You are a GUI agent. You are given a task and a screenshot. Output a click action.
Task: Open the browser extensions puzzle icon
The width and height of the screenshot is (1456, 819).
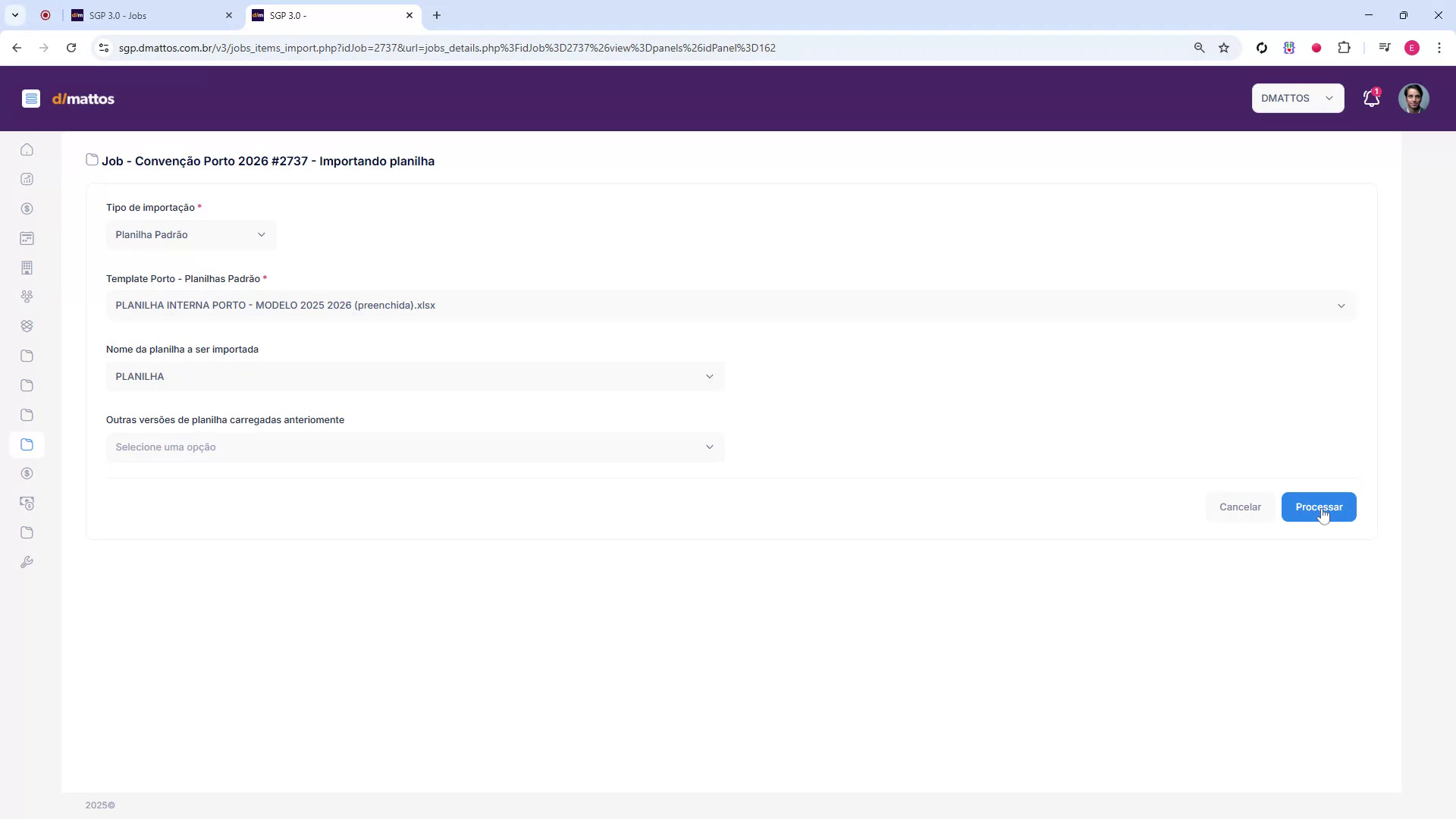pos(1345,47)
